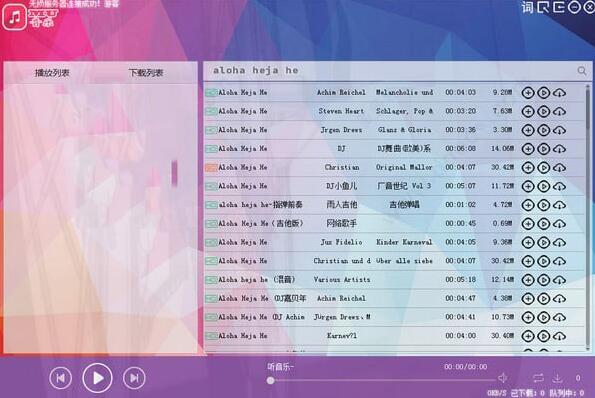
Task: Play the Achim Reichel Melancholie track
Action: pyautogui.click(x=543, y=93)
